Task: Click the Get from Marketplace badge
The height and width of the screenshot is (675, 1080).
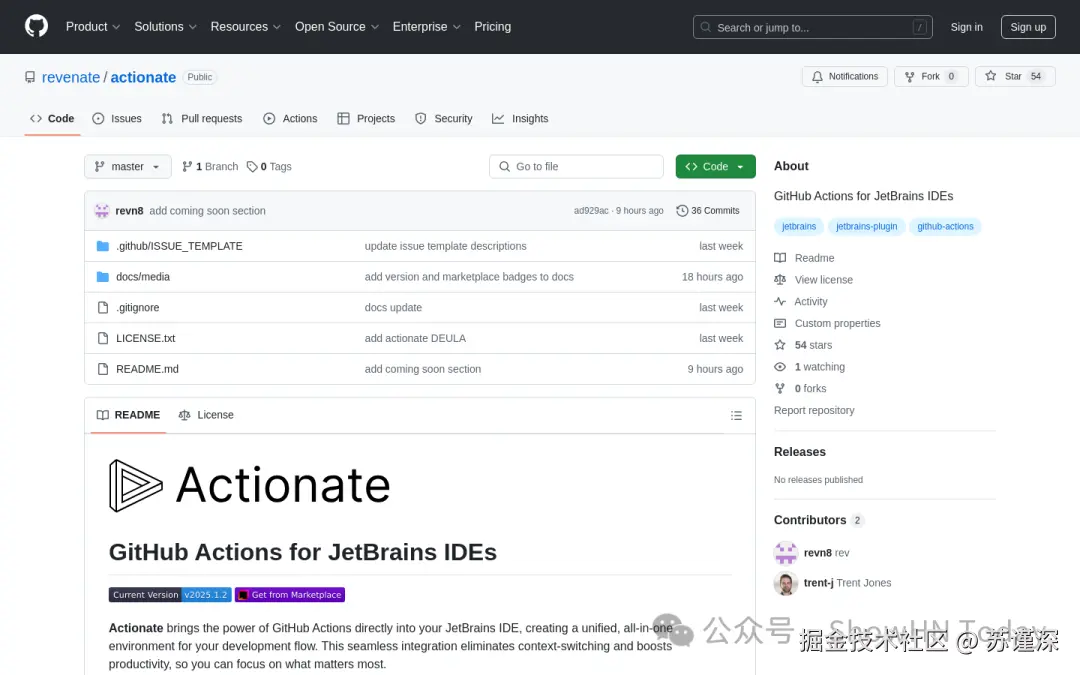Action: (290, 595)
